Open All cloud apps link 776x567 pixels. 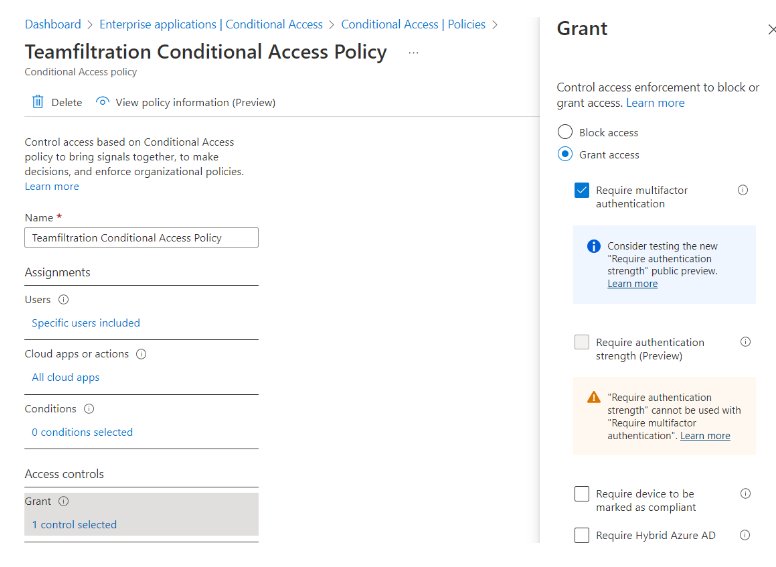(66, 378)
